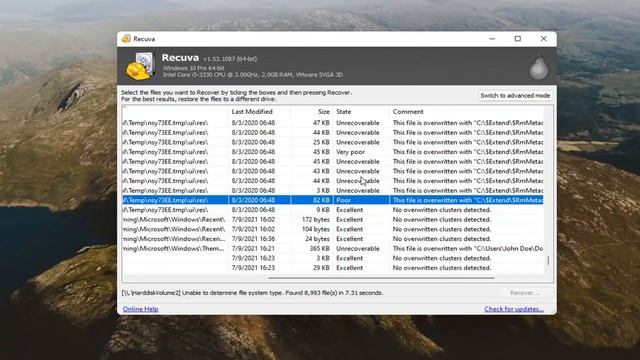Select the 365 KB Unrecoverable row

click(x=333, y=249)
